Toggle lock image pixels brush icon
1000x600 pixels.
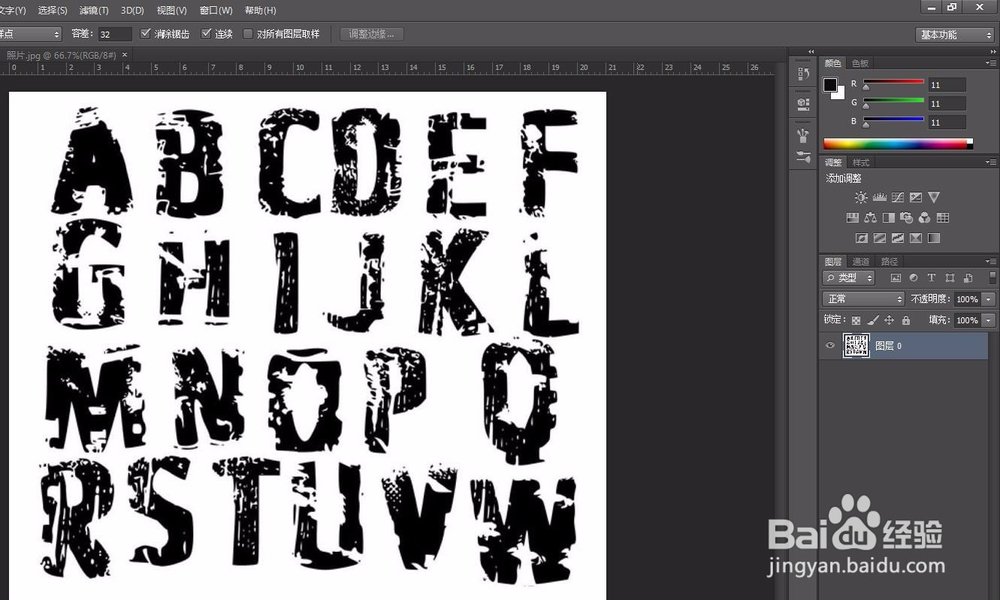coord(872,320)
